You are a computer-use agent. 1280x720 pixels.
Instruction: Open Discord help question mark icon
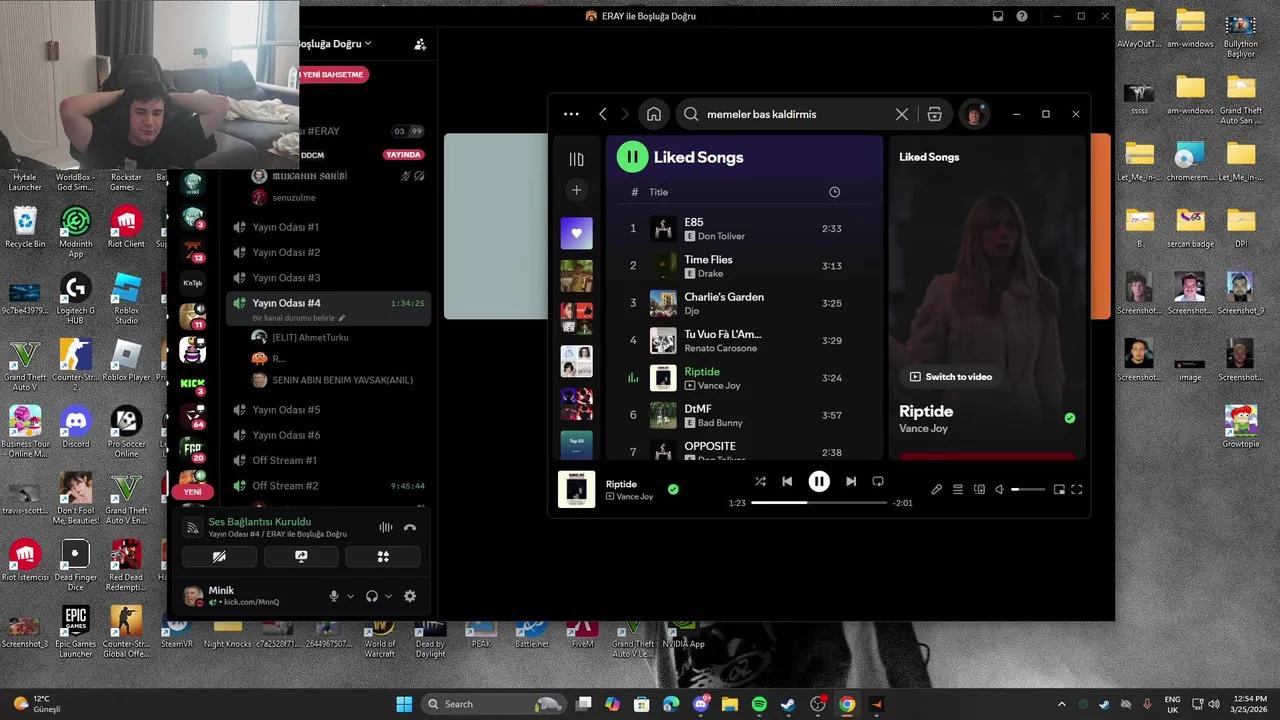[1021, 16]
